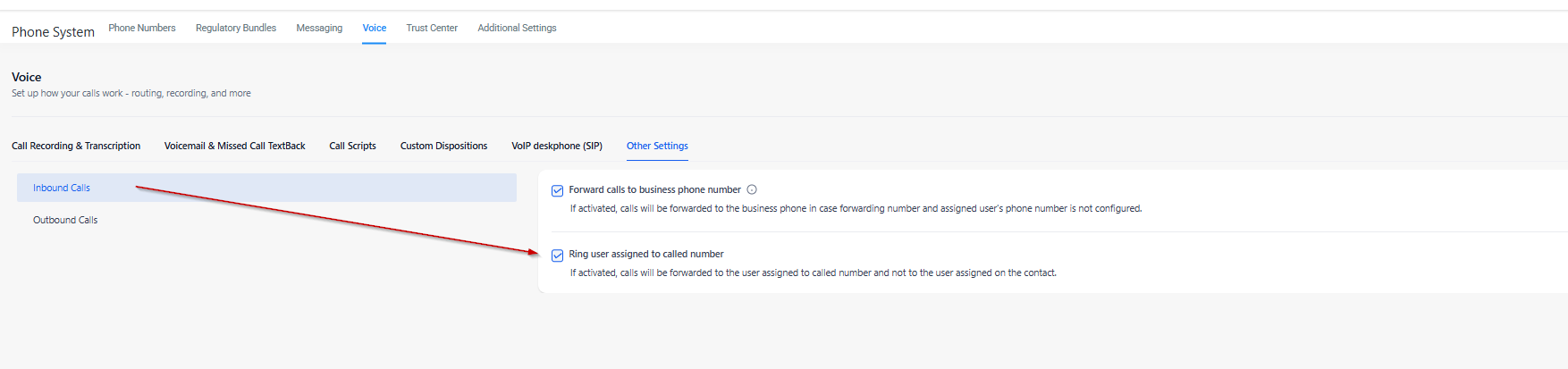View the Call Scripts tab
Image resolution: width=1568 pixels, height=369 pixels.
tap(352, 146)
